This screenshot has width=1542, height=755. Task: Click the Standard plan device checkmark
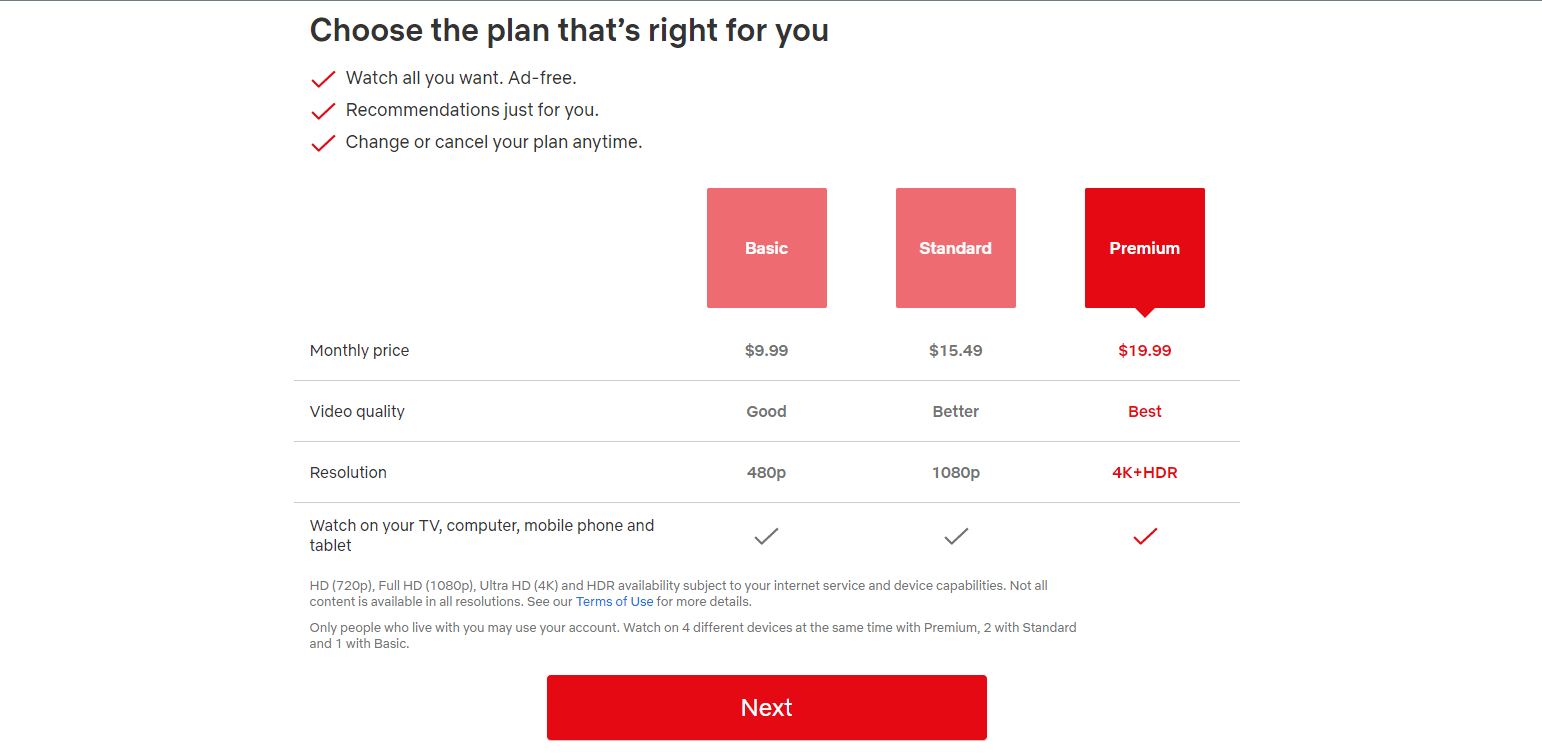point(956,537)
